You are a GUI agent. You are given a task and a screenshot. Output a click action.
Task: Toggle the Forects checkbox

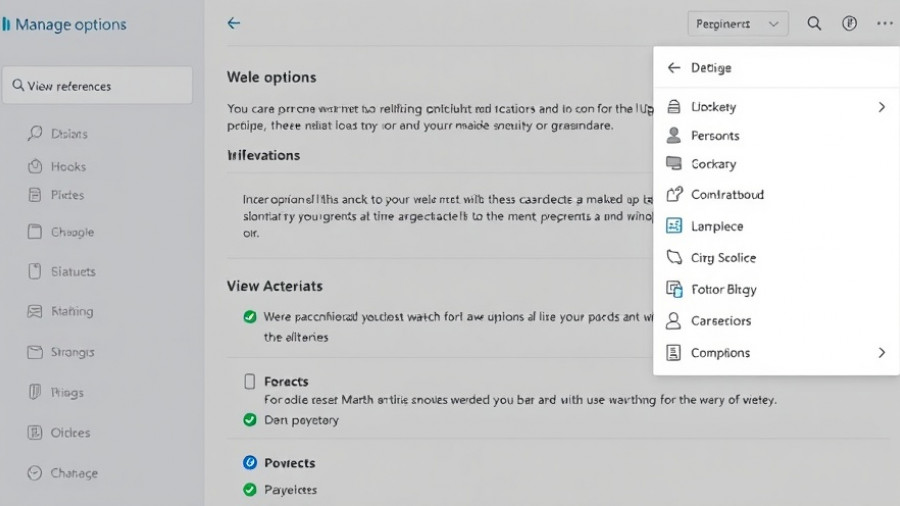(250, 381)
